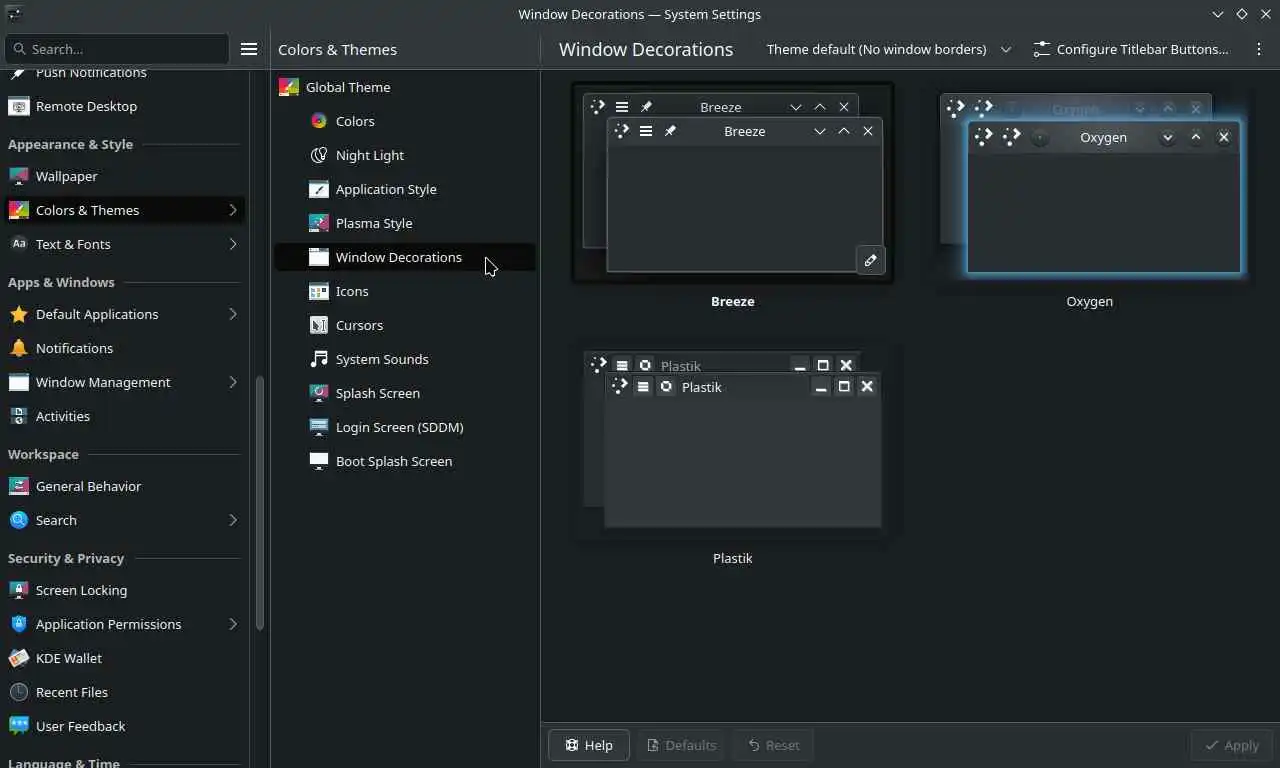Select the Oxygen decoration thumbnail
The height and width of the screenshot is (768, 1280).
[1090, 183]
